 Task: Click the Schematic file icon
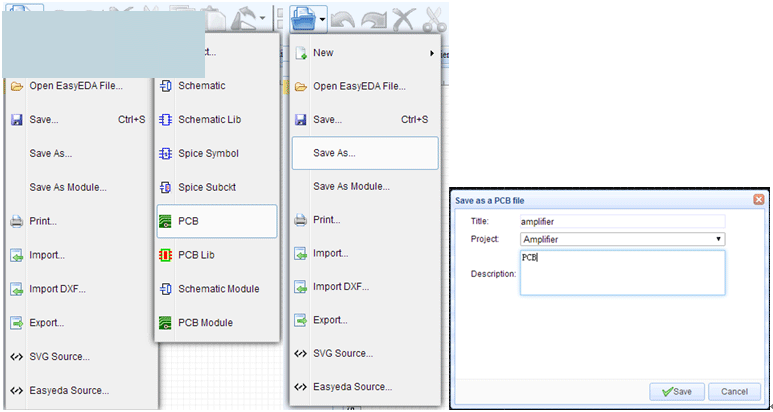pos(166,86)
